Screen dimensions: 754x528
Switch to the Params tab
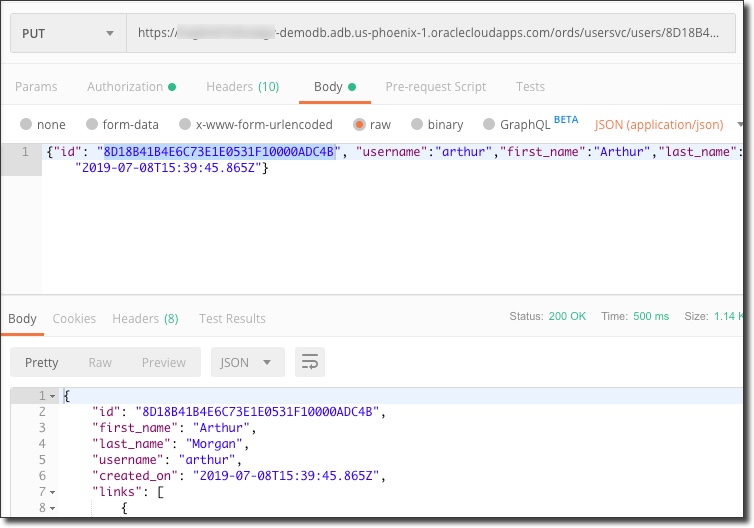click(36, 87)
